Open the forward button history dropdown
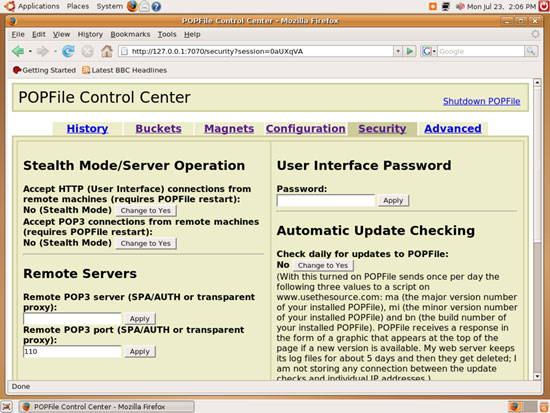 coord(55,51)
